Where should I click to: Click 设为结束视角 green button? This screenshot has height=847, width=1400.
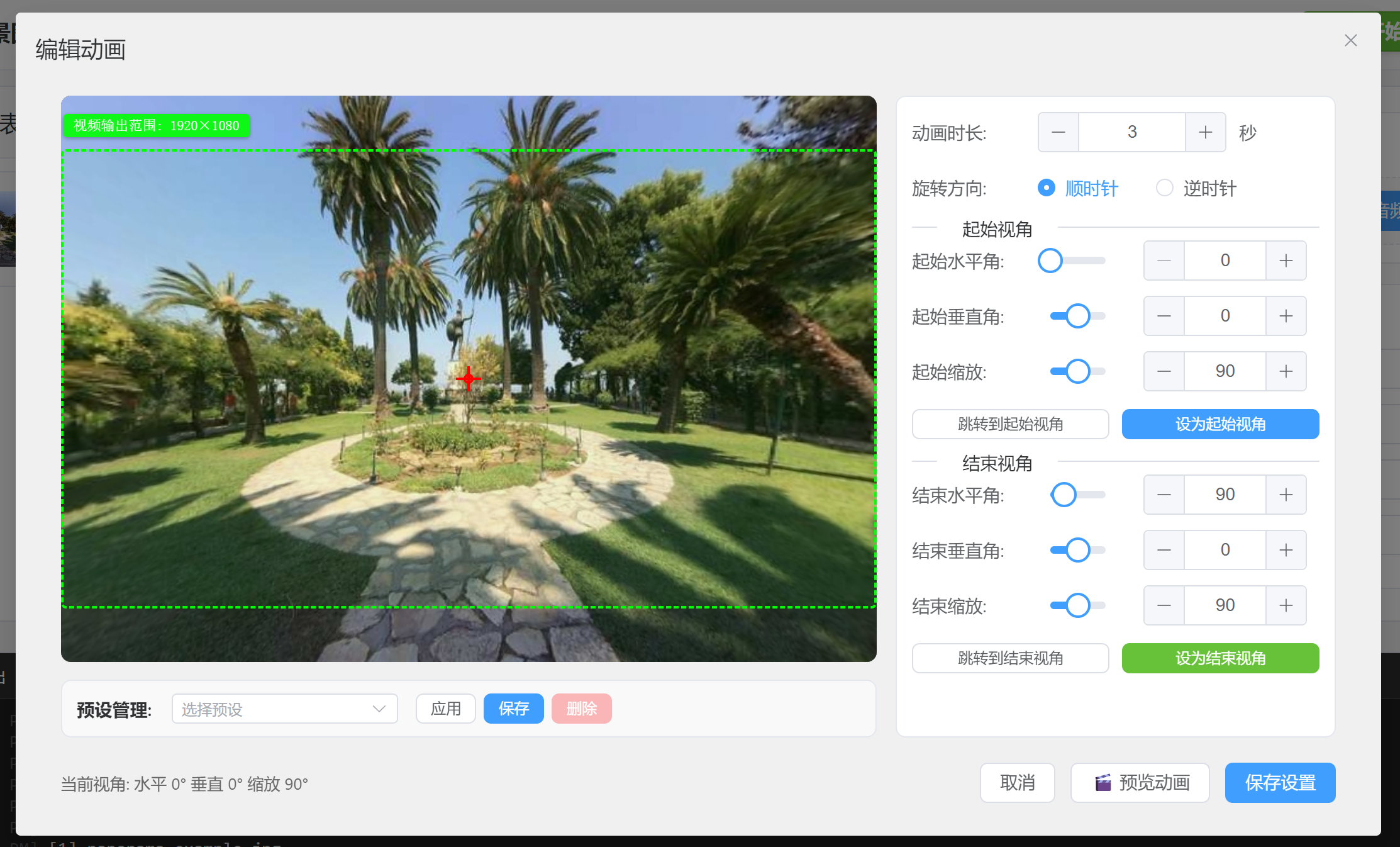click(x=1220, y=658)
